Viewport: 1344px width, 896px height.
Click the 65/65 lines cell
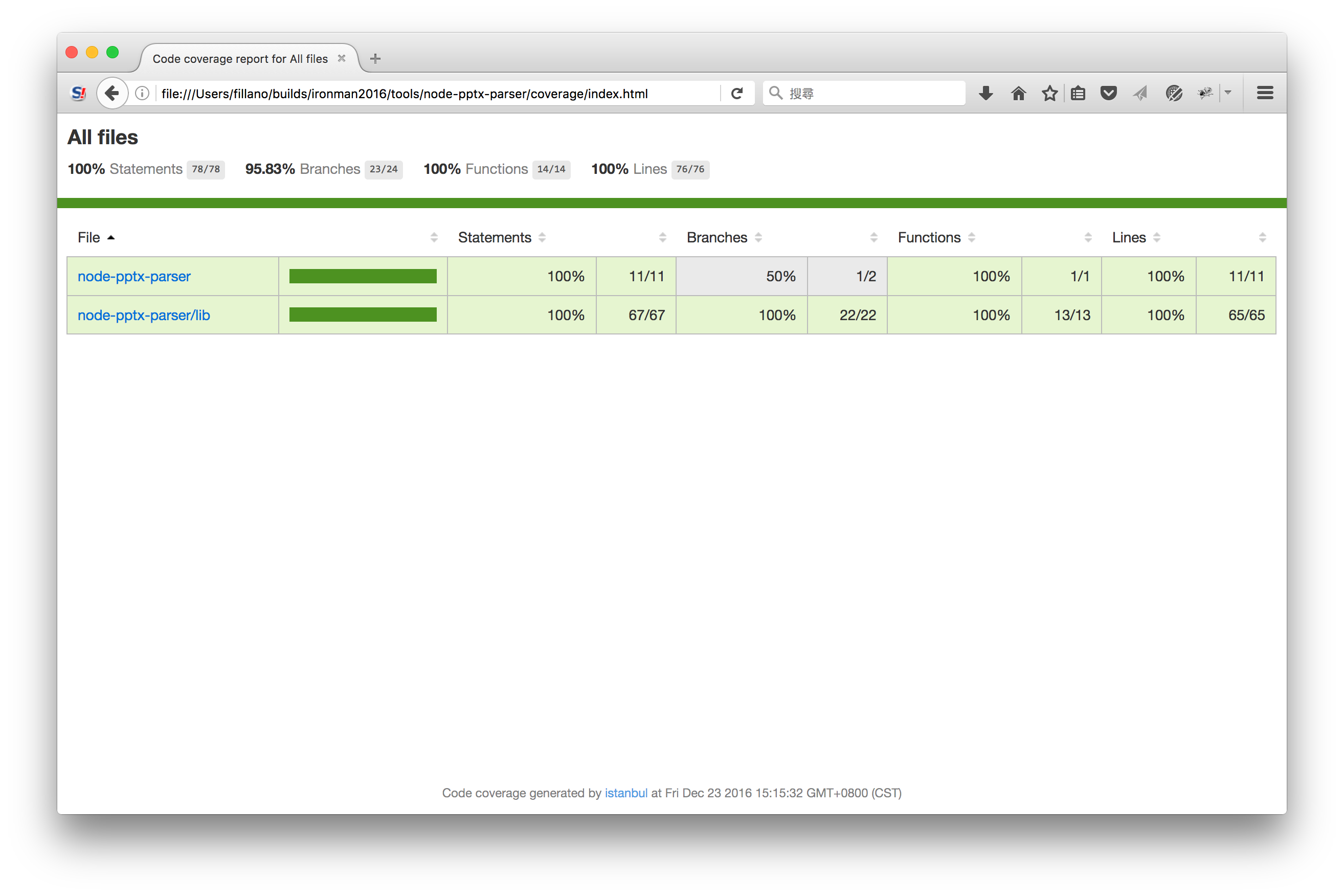pyautogui.click(x=1236, y=315)
